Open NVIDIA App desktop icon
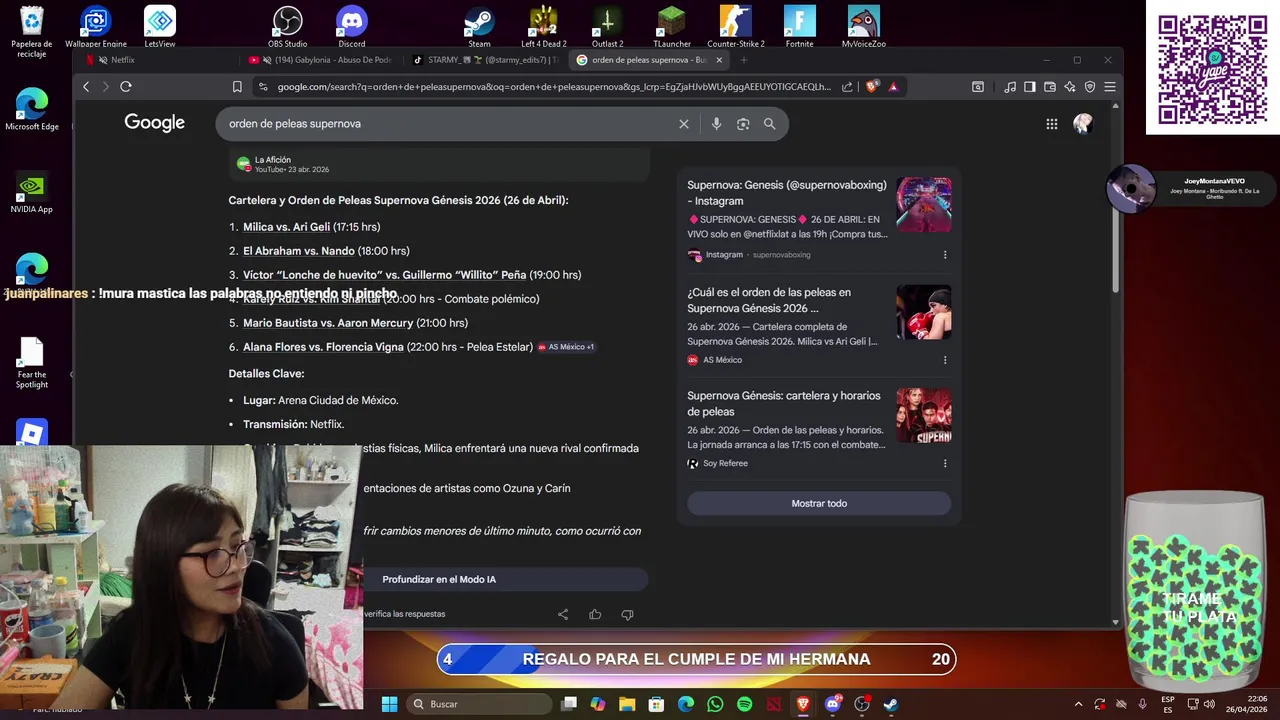This screenshot has width=1280, height=720. point(31,193)
